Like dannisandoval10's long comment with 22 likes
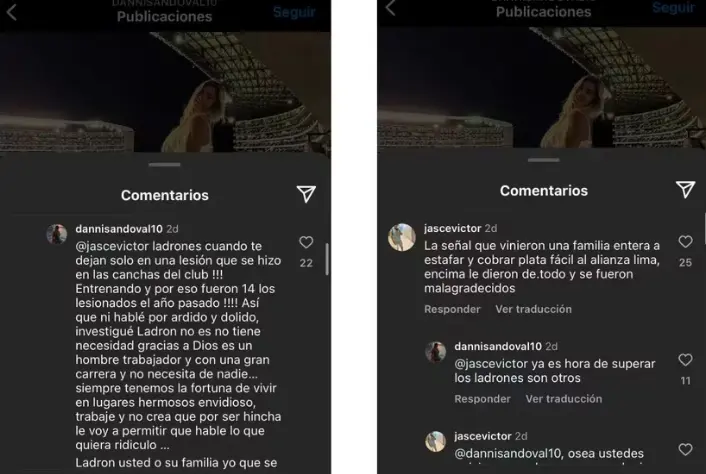 tap(306, 242)
